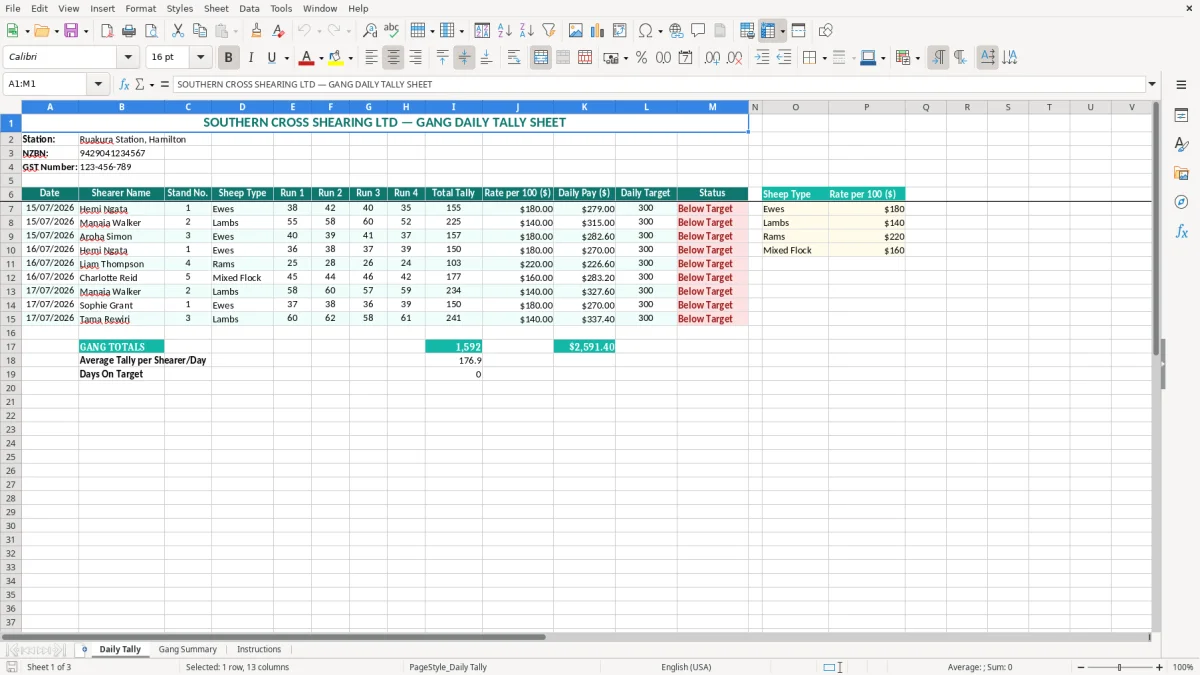Open Find & Replace
1200x675 pixels.
pos(370,31)
